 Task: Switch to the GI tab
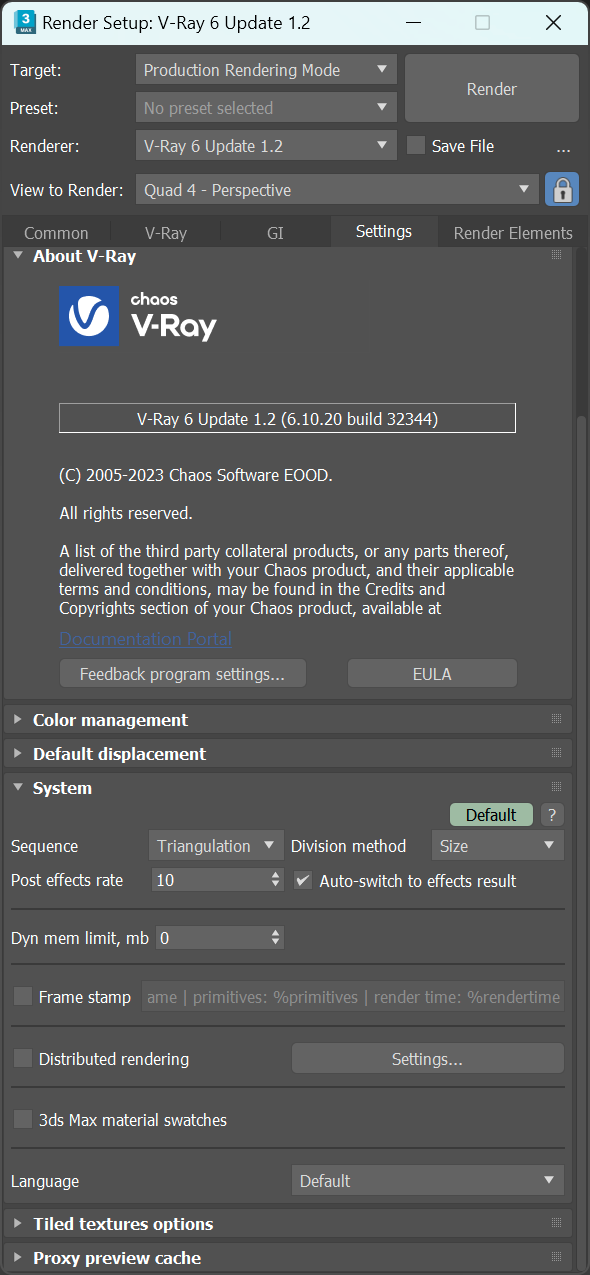click(275, 233)
